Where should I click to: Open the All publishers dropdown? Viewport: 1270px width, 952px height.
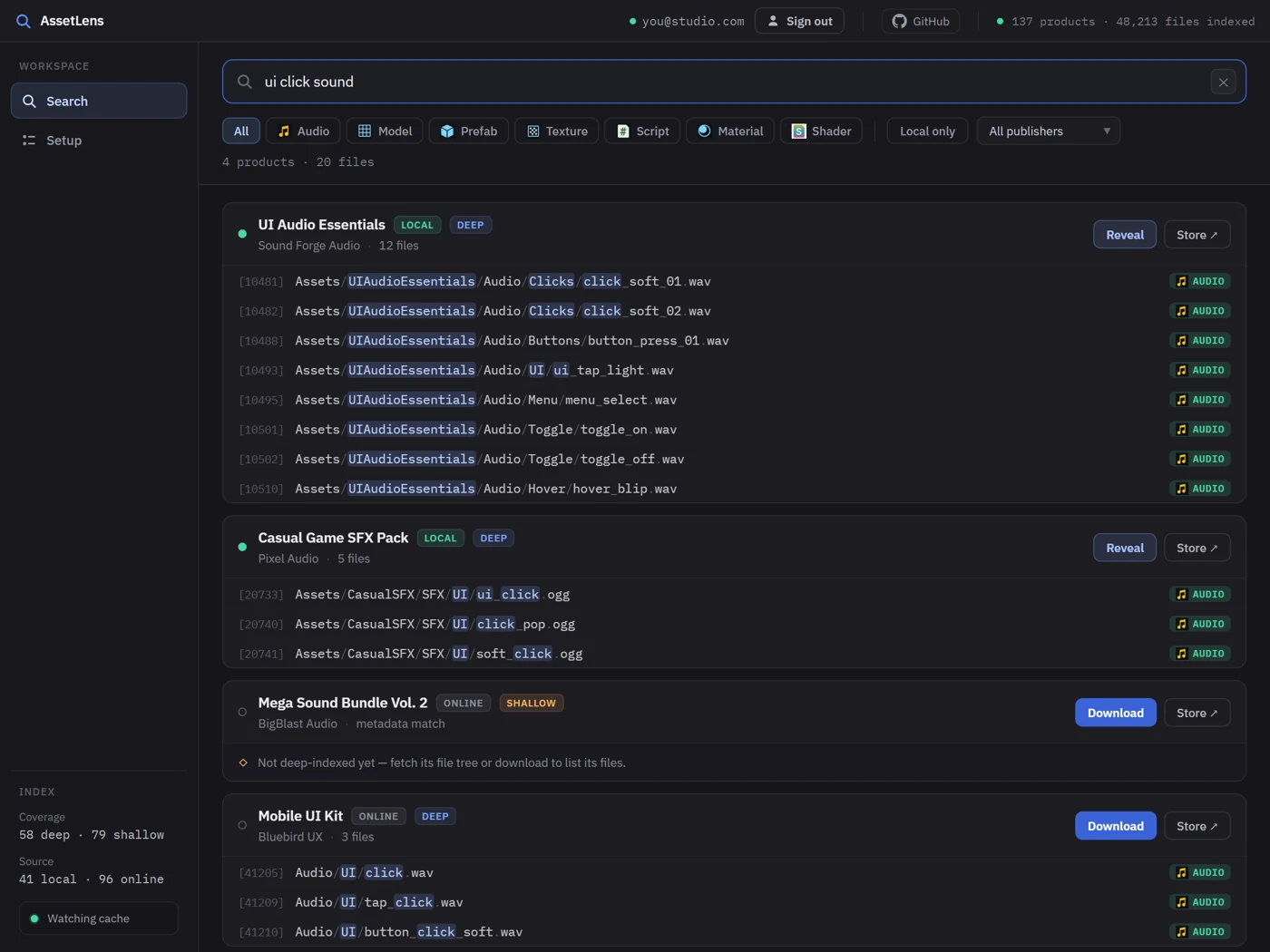pyautogui.click(x=1048, y=131)
